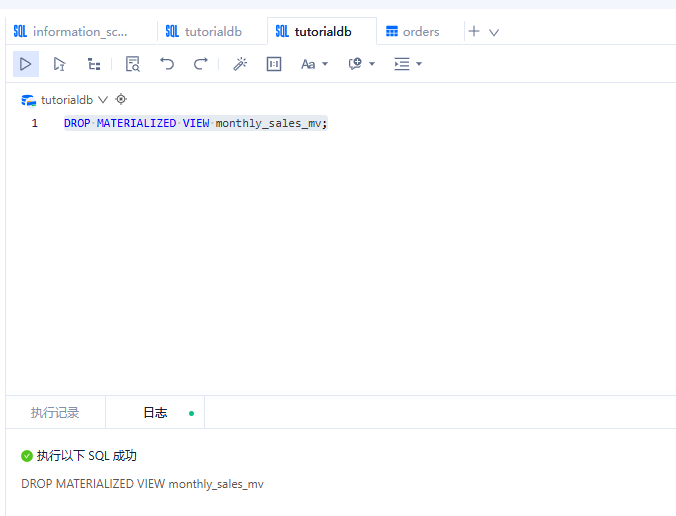Click line number 1 in editor
676x516 pixels.
pos(34,123)
